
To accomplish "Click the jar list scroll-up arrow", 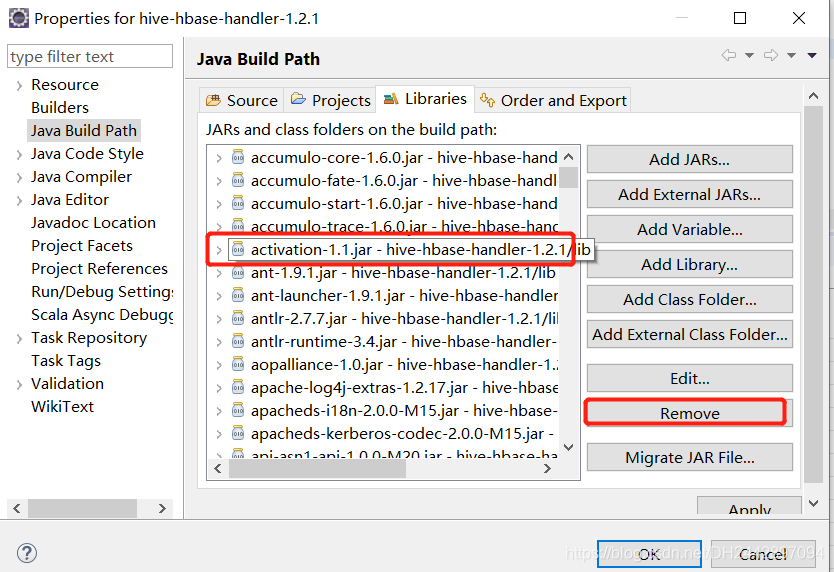I will (x=569, y=156).
